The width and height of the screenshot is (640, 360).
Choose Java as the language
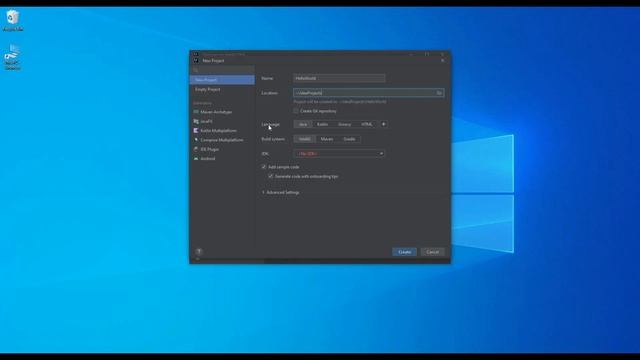point(303,124)
